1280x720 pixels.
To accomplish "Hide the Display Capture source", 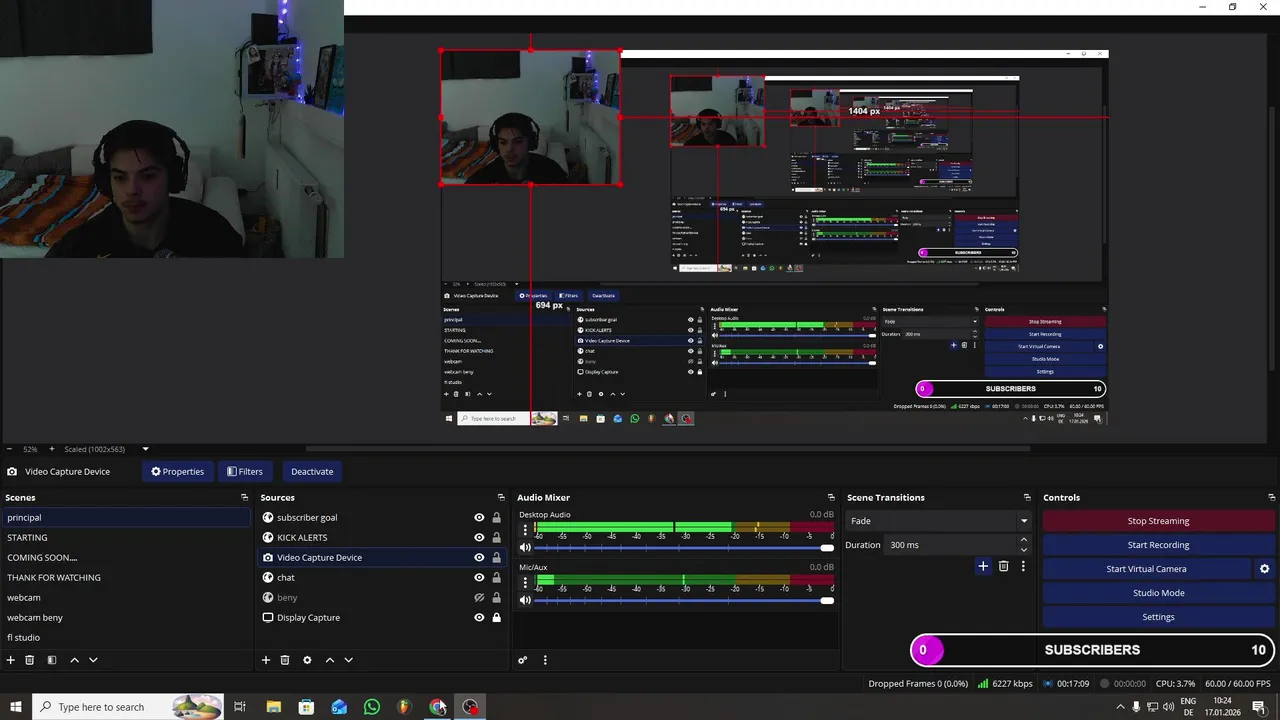I will [479, 617].
